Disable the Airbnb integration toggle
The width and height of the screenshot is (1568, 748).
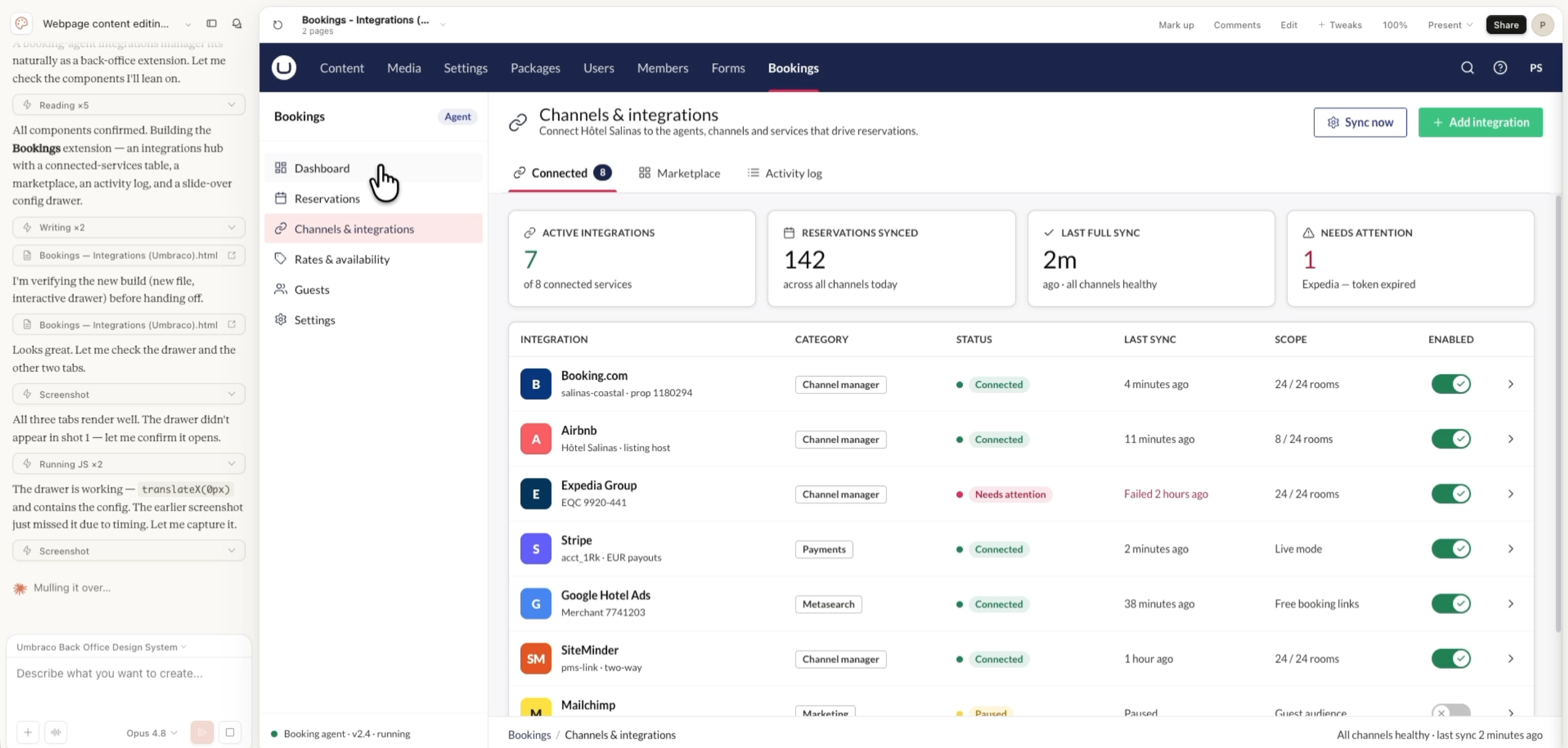point(1451,439)
